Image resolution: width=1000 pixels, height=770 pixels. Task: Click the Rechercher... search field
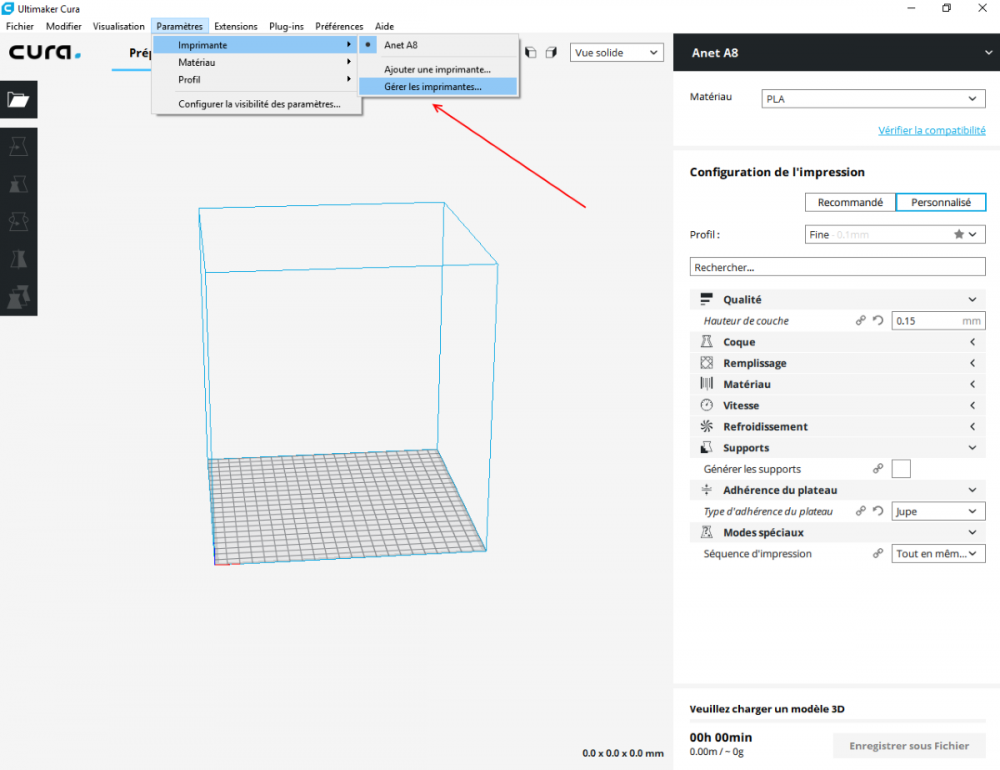(x=837, y=267)
